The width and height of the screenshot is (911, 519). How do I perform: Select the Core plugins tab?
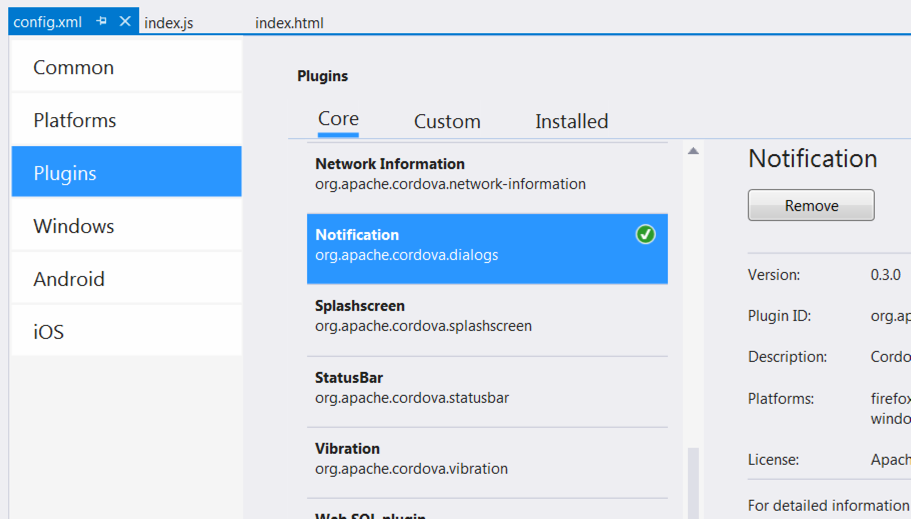pos(338,119)
